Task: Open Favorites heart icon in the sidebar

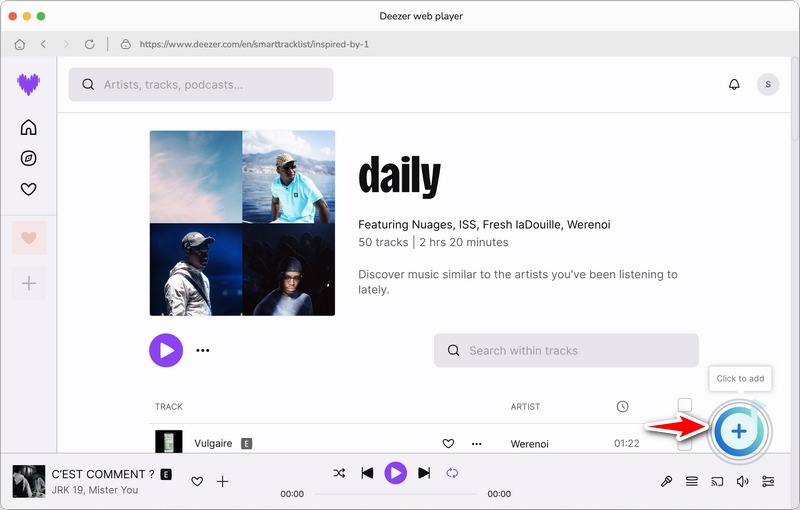Action: pyautogui.click(x=29, y=189)
